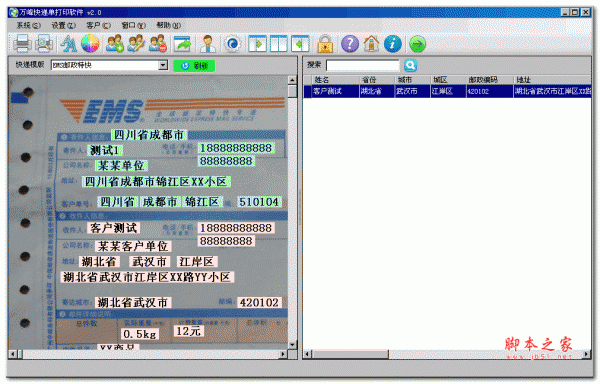Open the 设置 menu
600x384 pixels.
64,25
